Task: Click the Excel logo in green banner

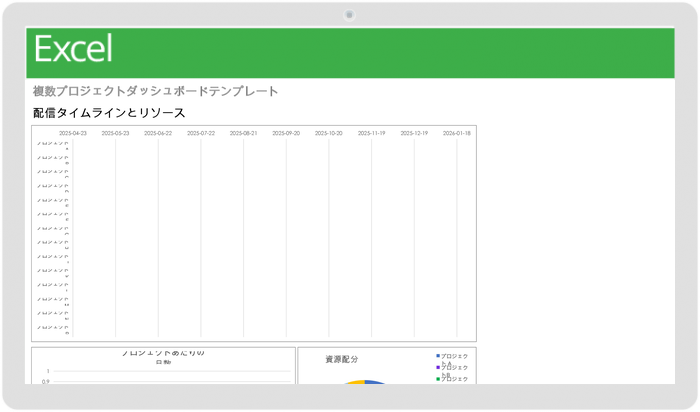Action: pos(73,49)
